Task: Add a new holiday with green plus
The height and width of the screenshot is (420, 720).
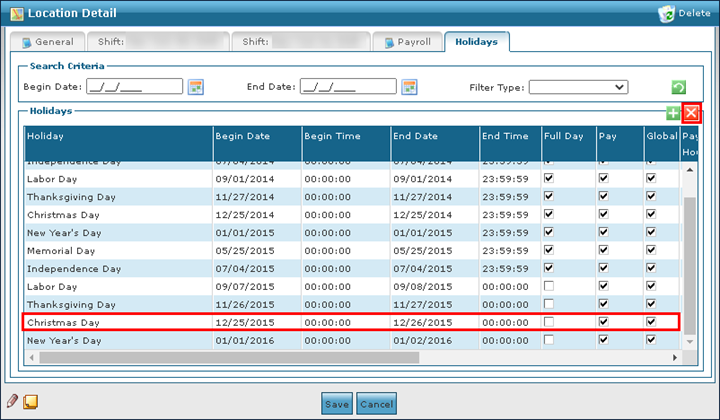Action: [x=674, y=113]
